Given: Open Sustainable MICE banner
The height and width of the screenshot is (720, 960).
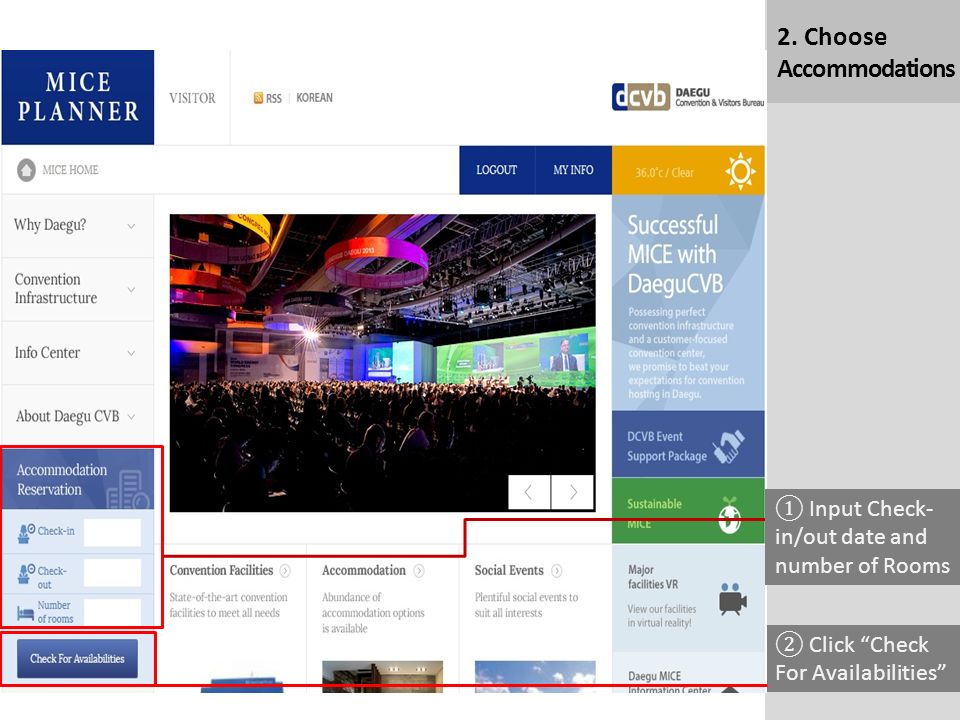Looking at the screenshot, I should coord(688,511).
